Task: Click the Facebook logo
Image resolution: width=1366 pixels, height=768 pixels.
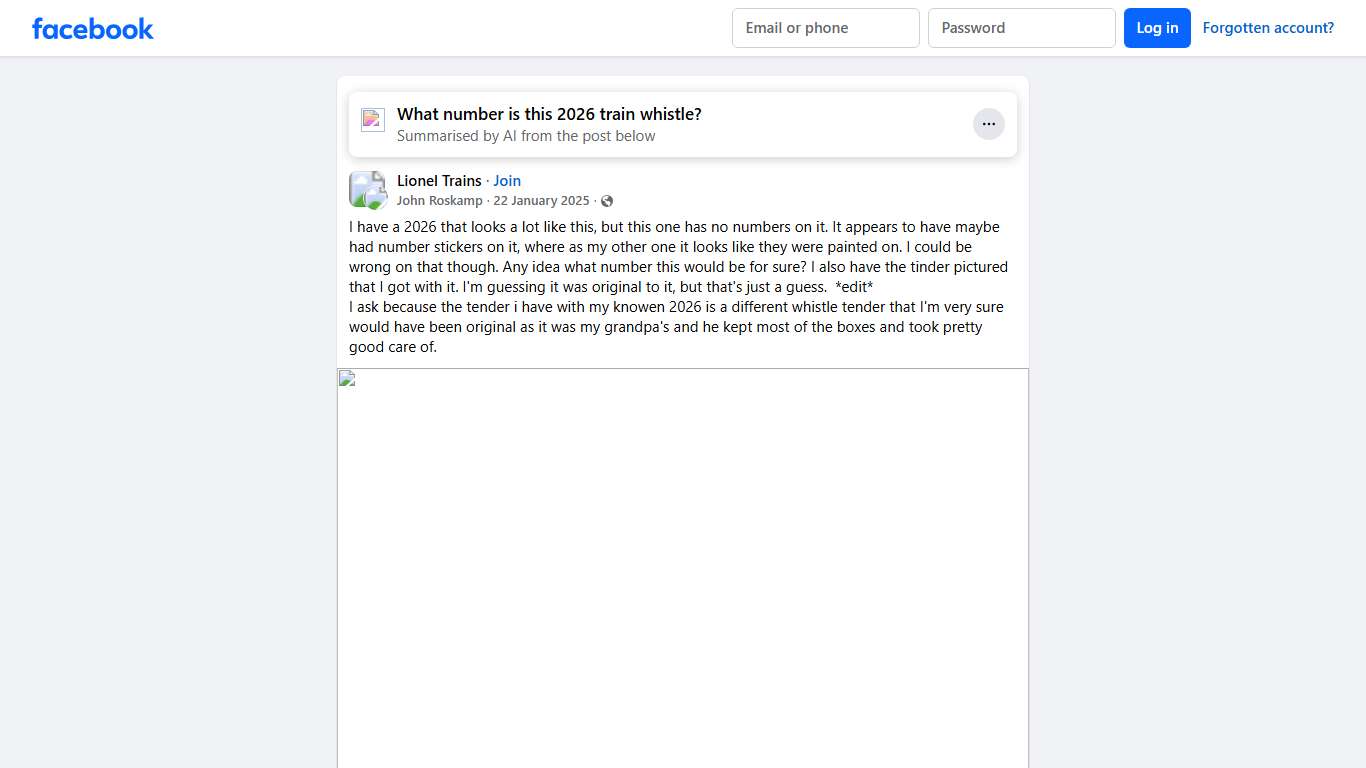Action: coord(93,28)
